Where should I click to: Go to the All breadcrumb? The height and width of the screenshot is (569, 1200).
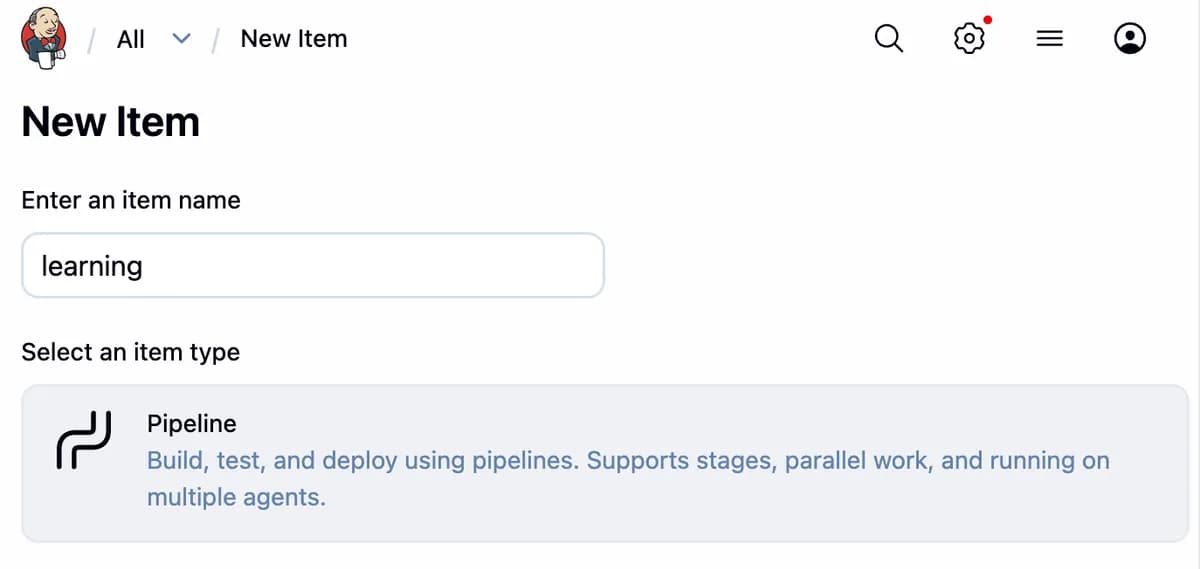pos(131,39)
